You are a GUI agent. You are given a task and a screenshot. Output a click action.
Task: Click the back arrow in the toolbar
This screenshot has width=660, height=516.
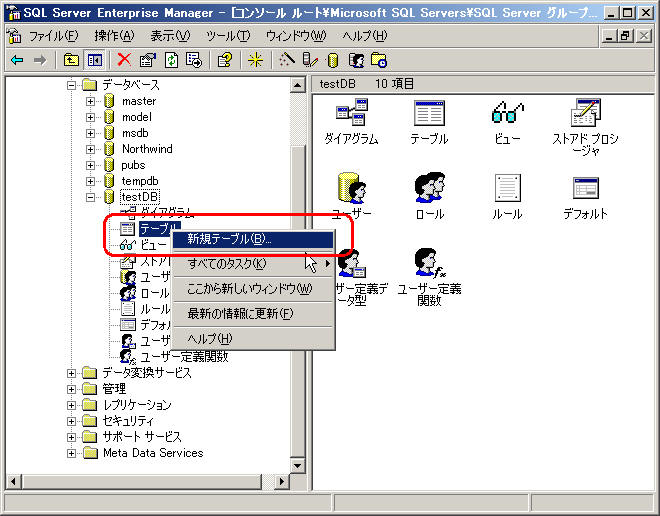point(17,60)
